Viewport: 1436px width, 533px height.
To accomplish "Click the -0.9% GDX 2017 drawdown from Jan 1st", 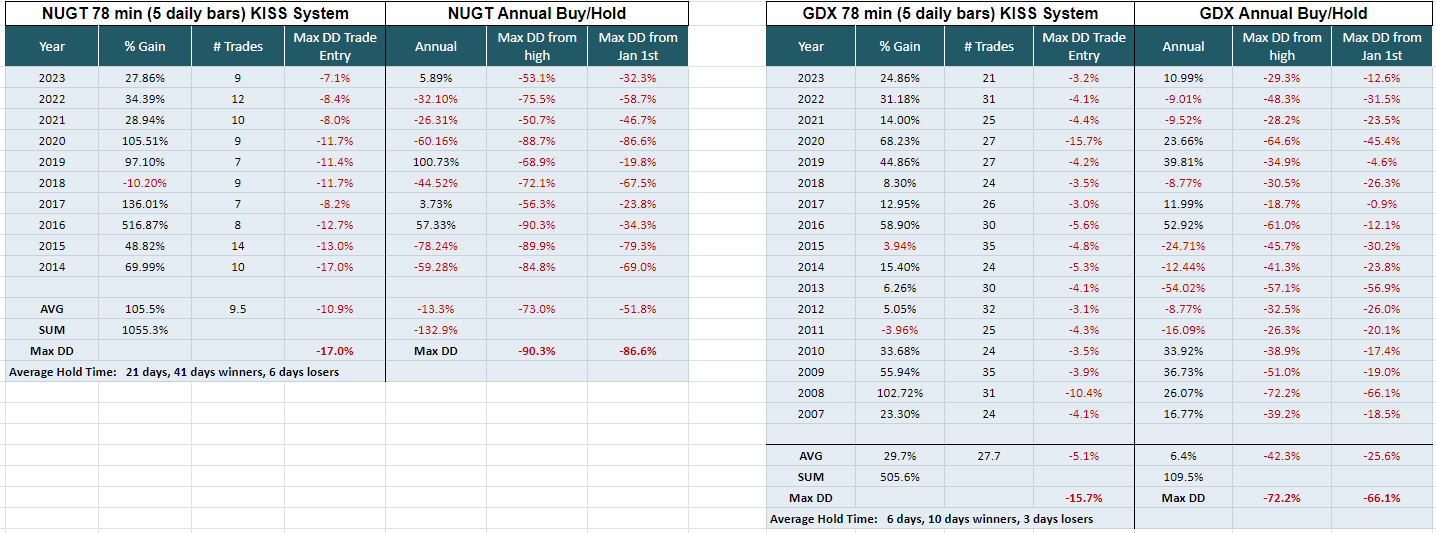I will click(x=1382, y=204).
